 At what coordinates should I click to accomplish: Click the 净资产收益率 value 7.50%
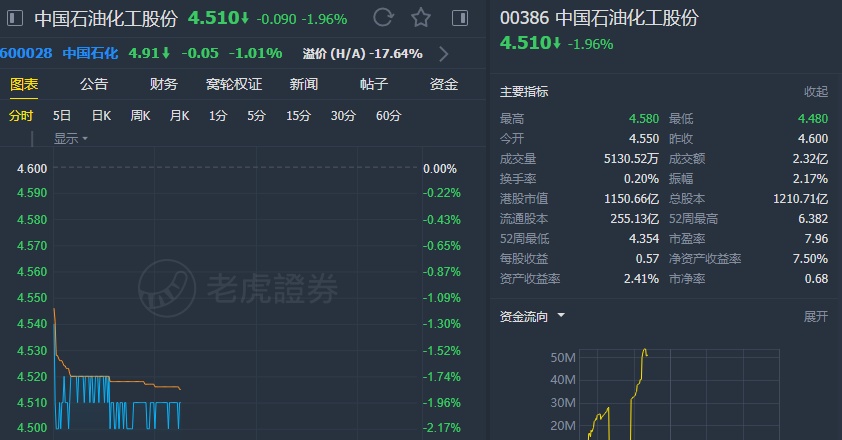810,259
